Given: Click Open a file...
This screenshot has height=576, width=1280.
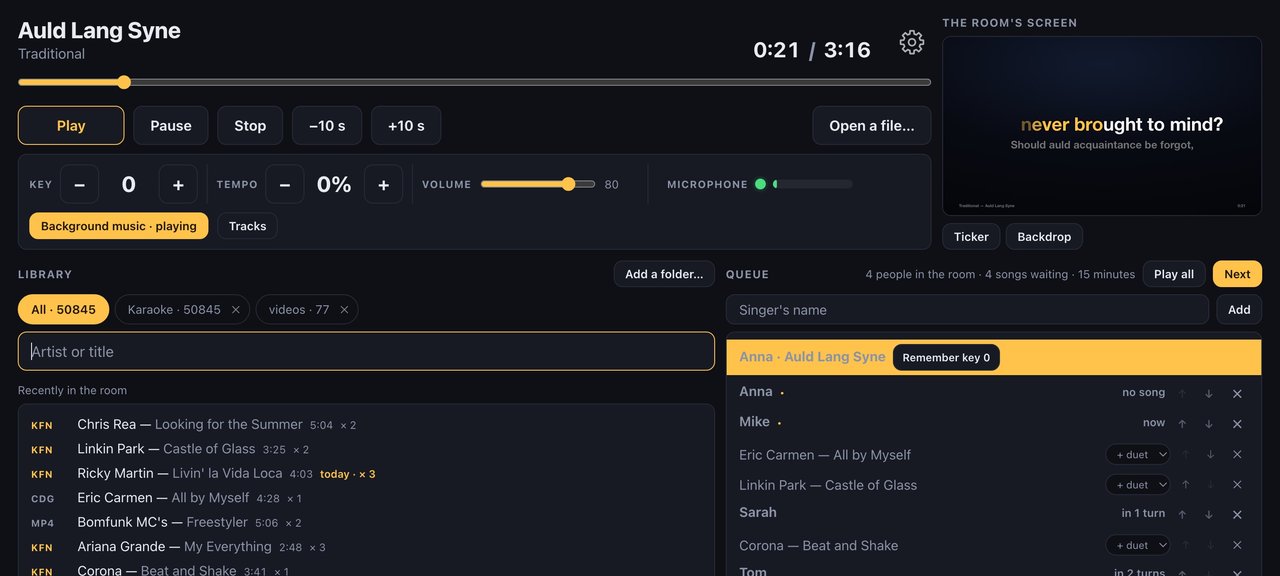Looking at the screenshot, I should [872, 126].
